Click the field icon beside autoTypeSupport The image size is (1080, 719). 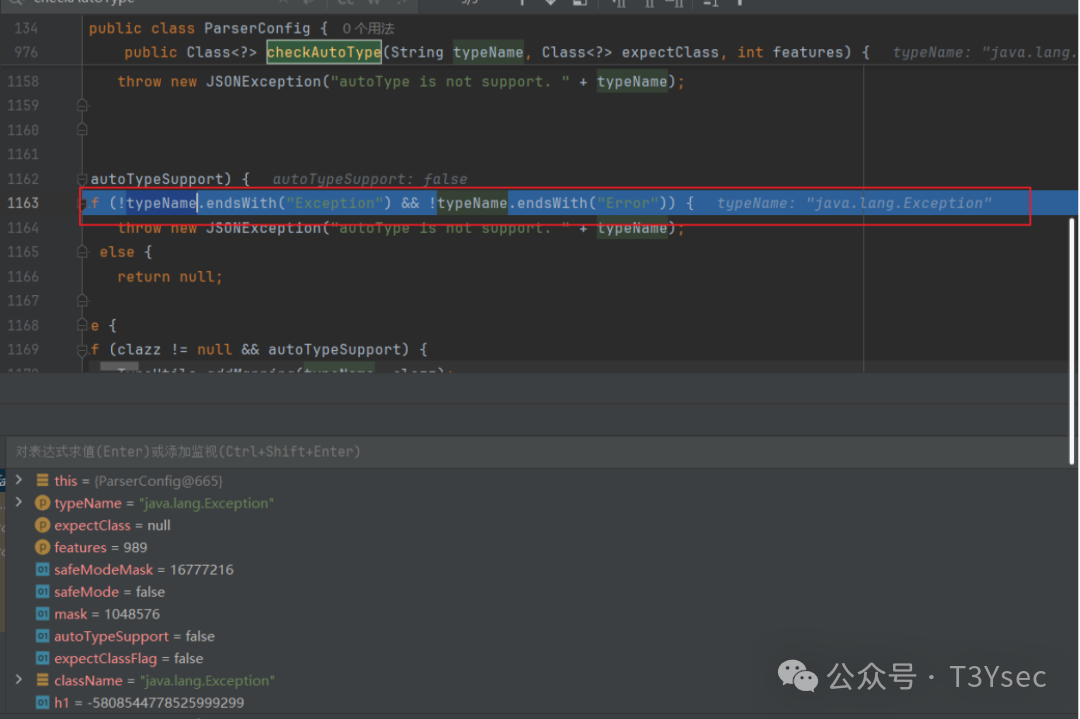click(x=42, y=636)
